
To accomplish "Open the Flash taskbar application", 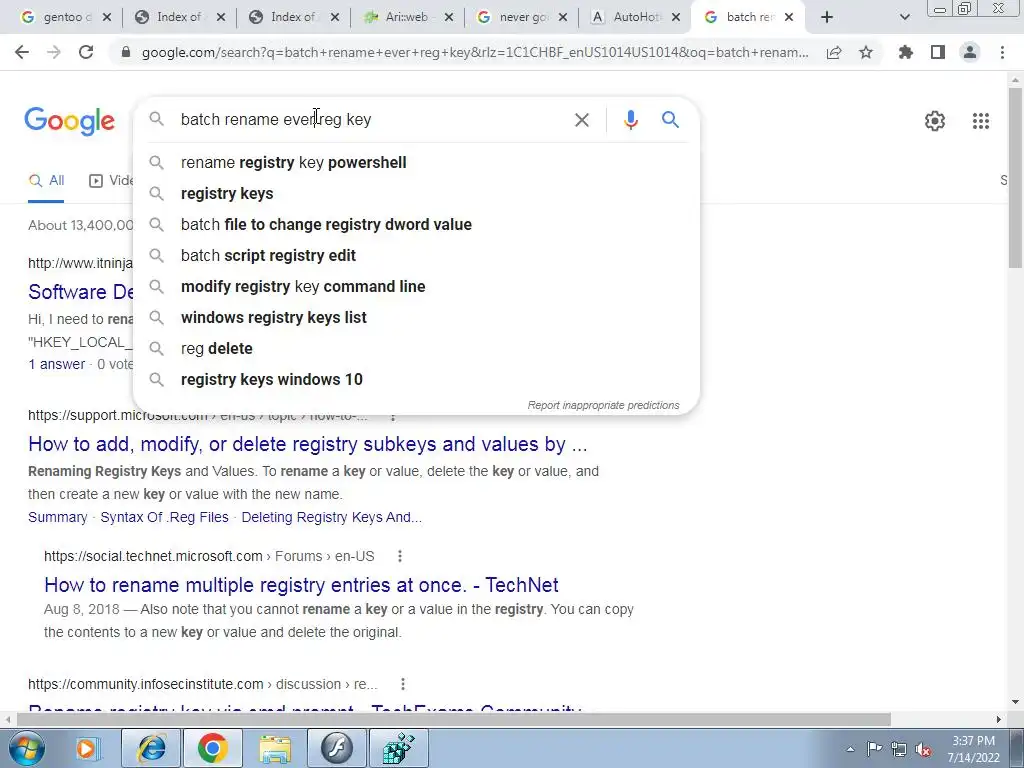I will pos(337,748).
